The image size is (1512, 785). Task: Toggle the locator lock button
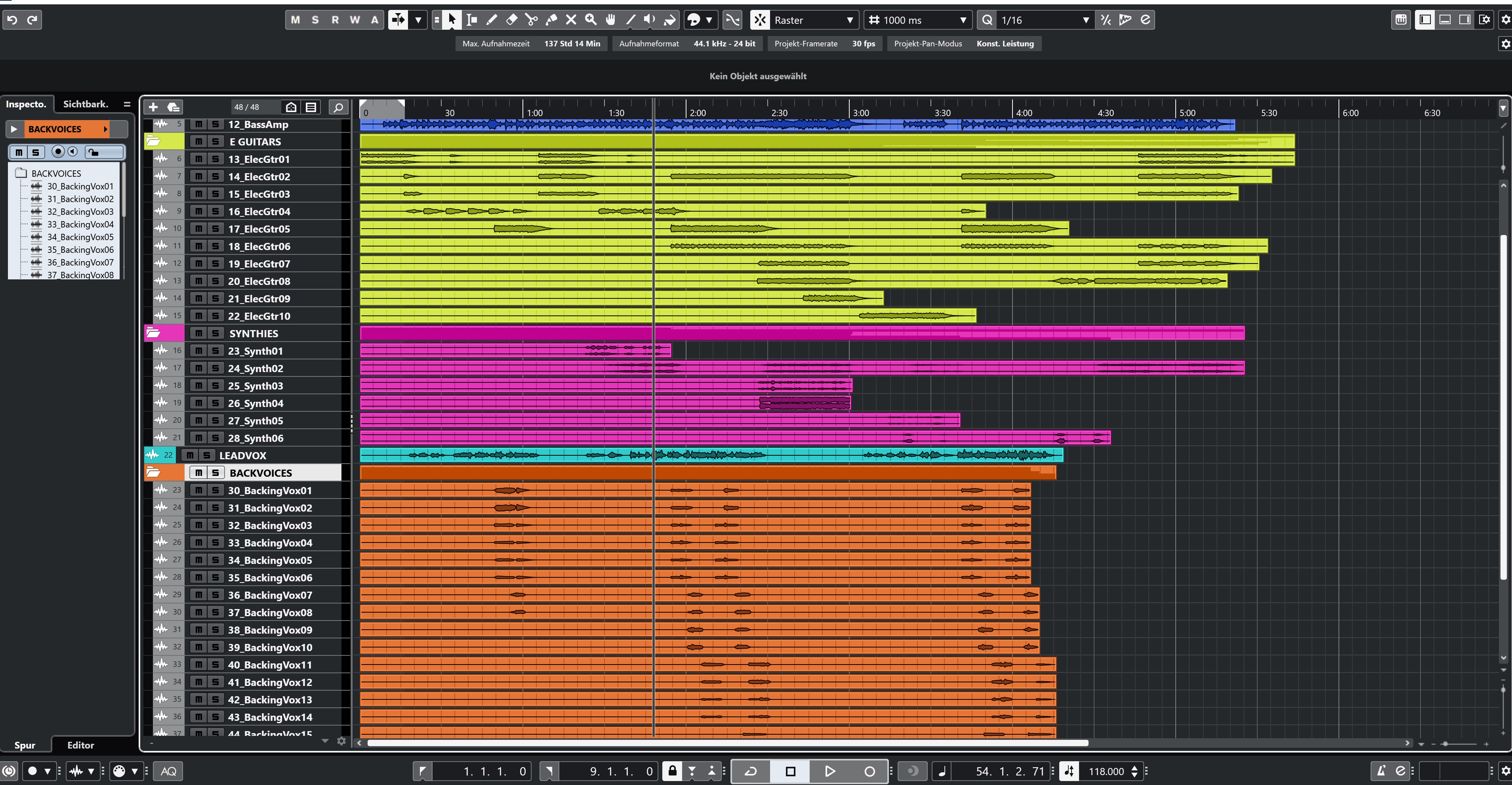click(672, 771)
